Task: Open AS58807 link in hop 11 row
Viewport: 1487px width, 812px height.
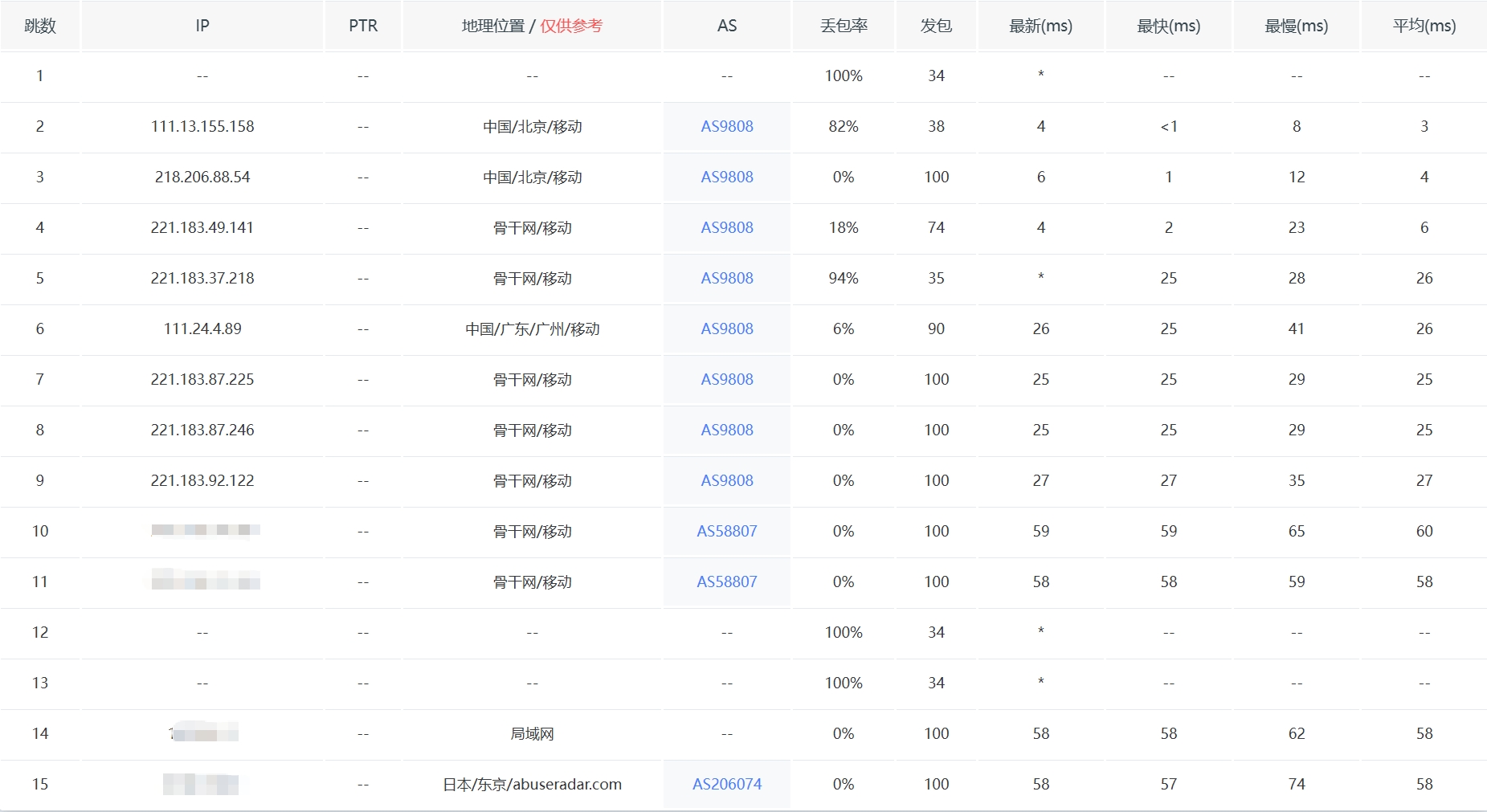Action: pos(726,581)
